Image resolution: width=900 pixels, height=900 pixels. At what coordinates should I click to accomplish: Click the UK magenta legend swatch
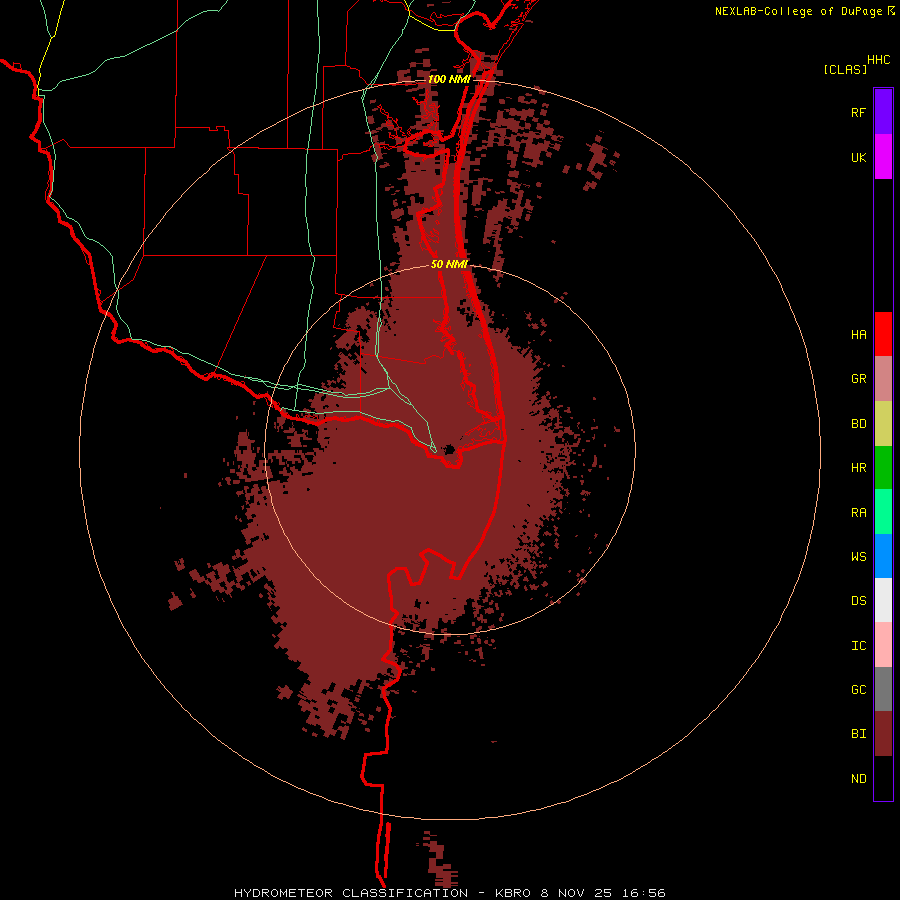(x=883, y=157)
